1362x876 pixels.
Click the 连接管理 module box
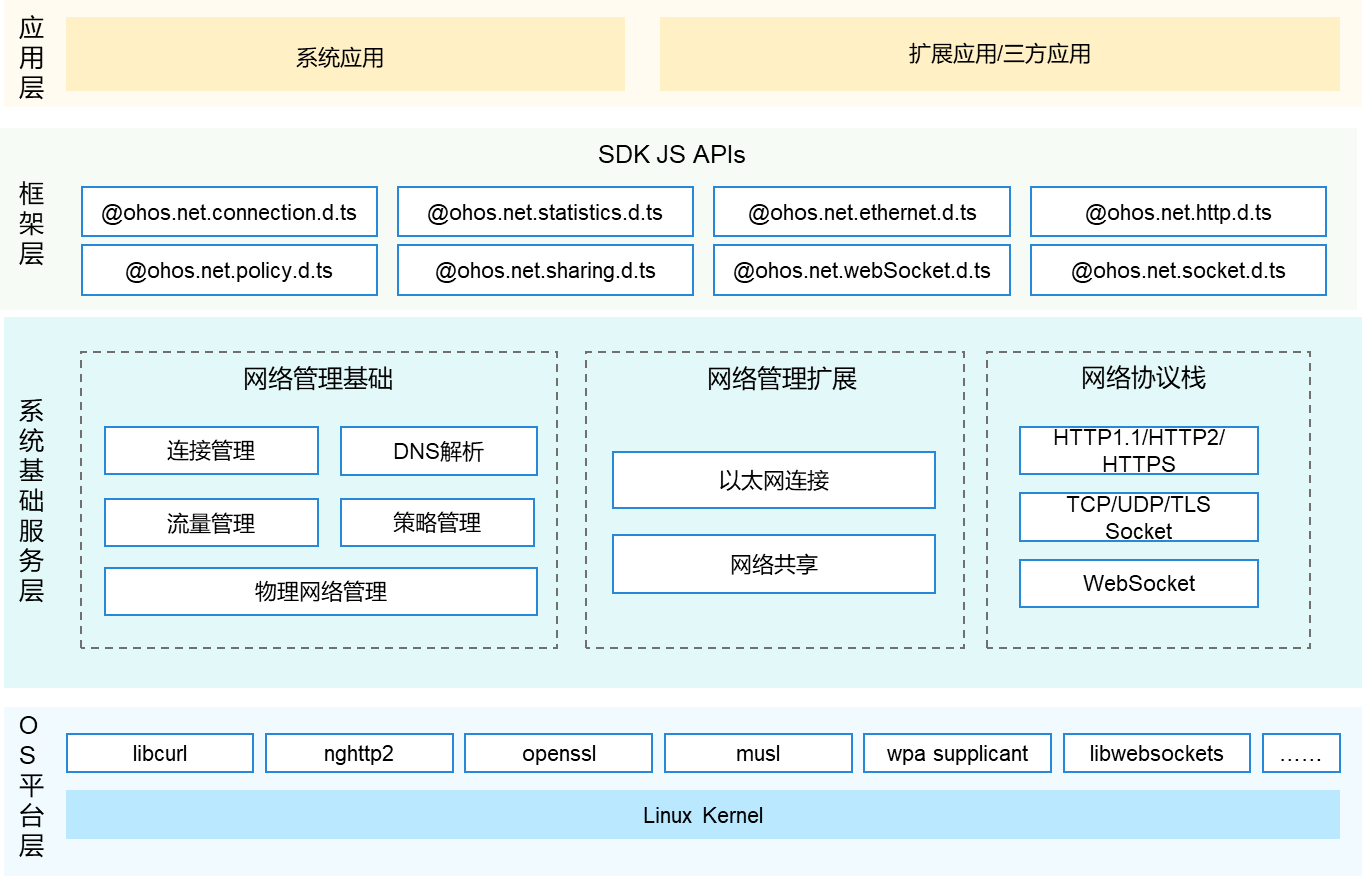pyautogui.click(x=211, y=451)
